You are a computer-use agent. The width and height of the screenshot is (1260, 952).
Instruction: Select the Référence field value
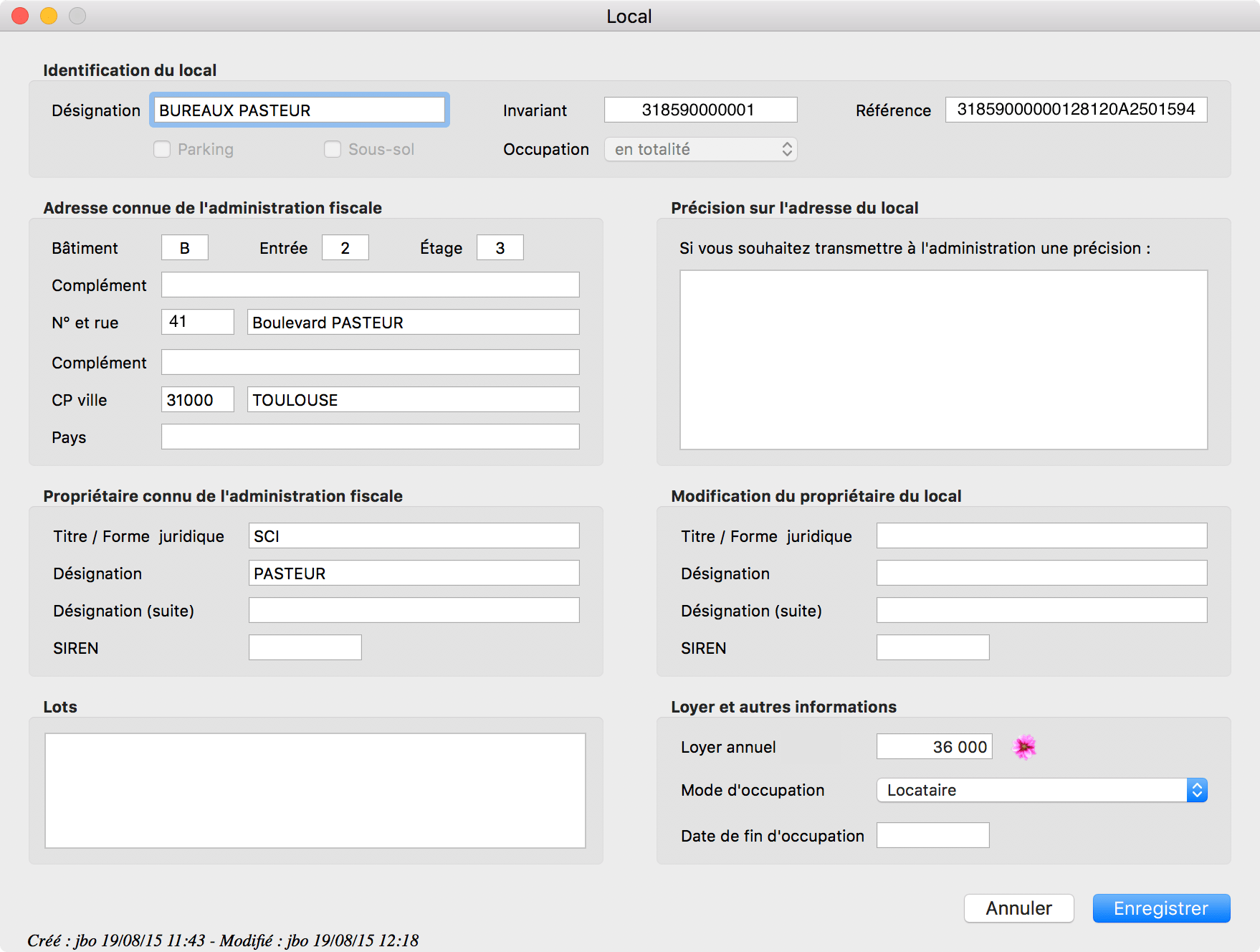pos(1076,110)
